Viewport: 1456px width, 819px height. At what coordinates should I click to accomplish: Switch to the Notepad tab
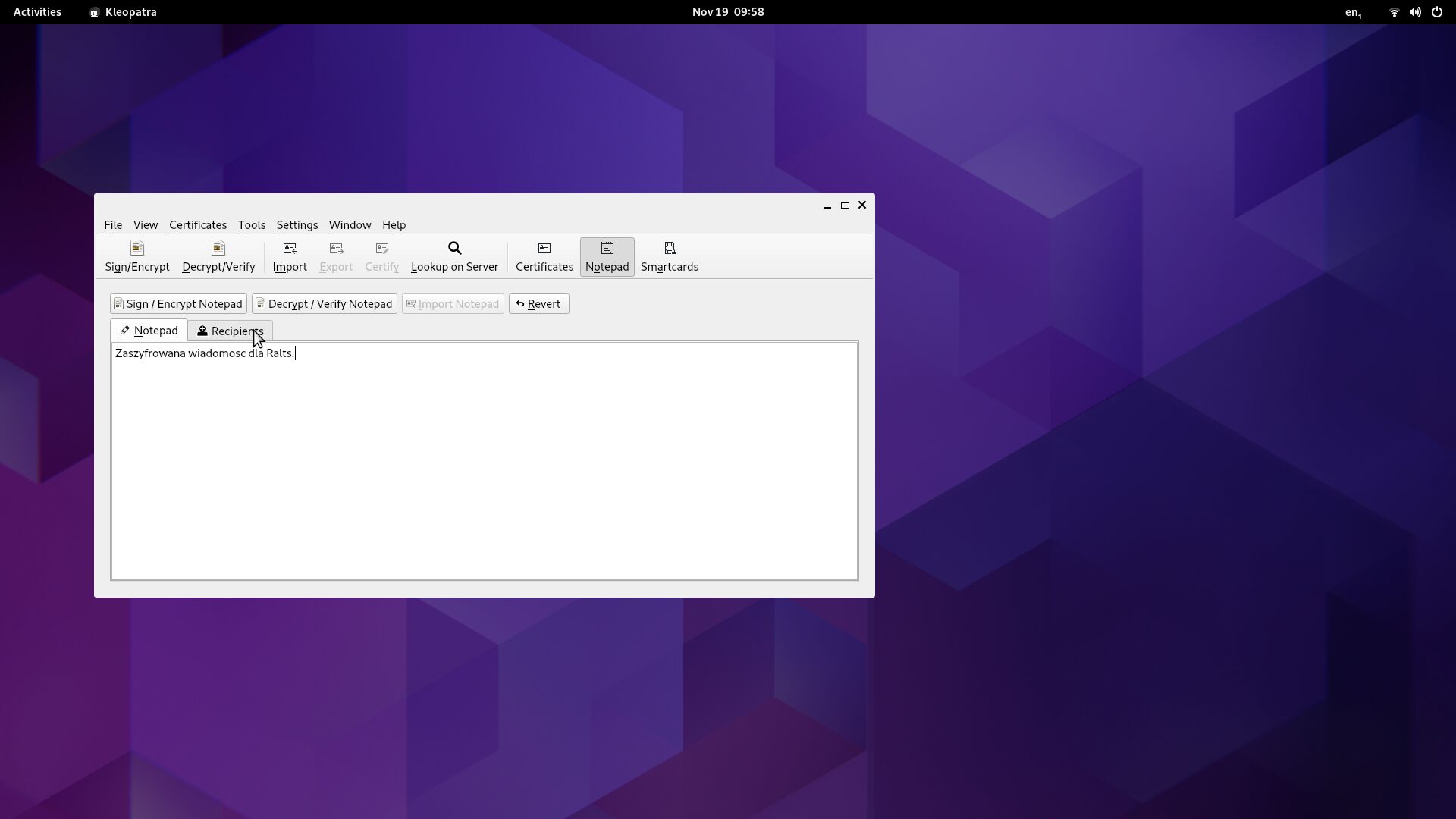tap(149, 331)
